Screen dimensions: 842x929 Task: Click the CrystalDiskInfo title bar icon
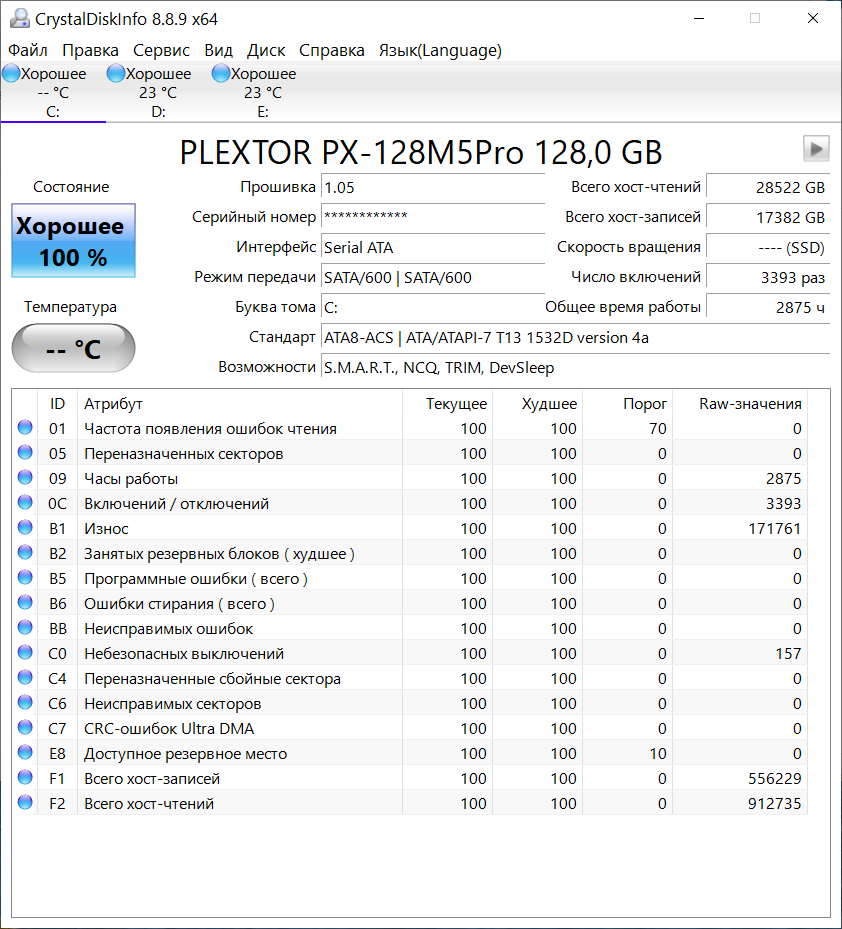[20, 18]
